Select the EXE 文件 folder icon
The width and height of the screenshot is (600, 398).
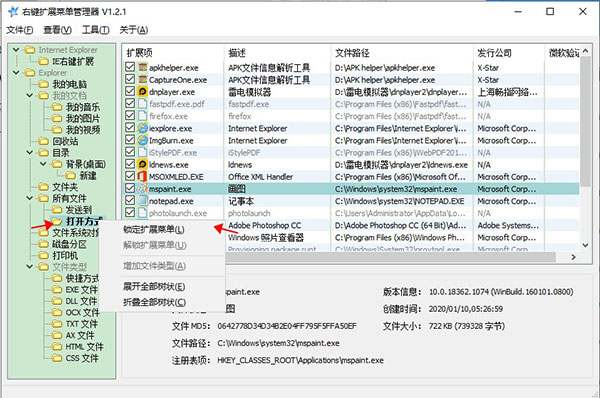(57, 290)
